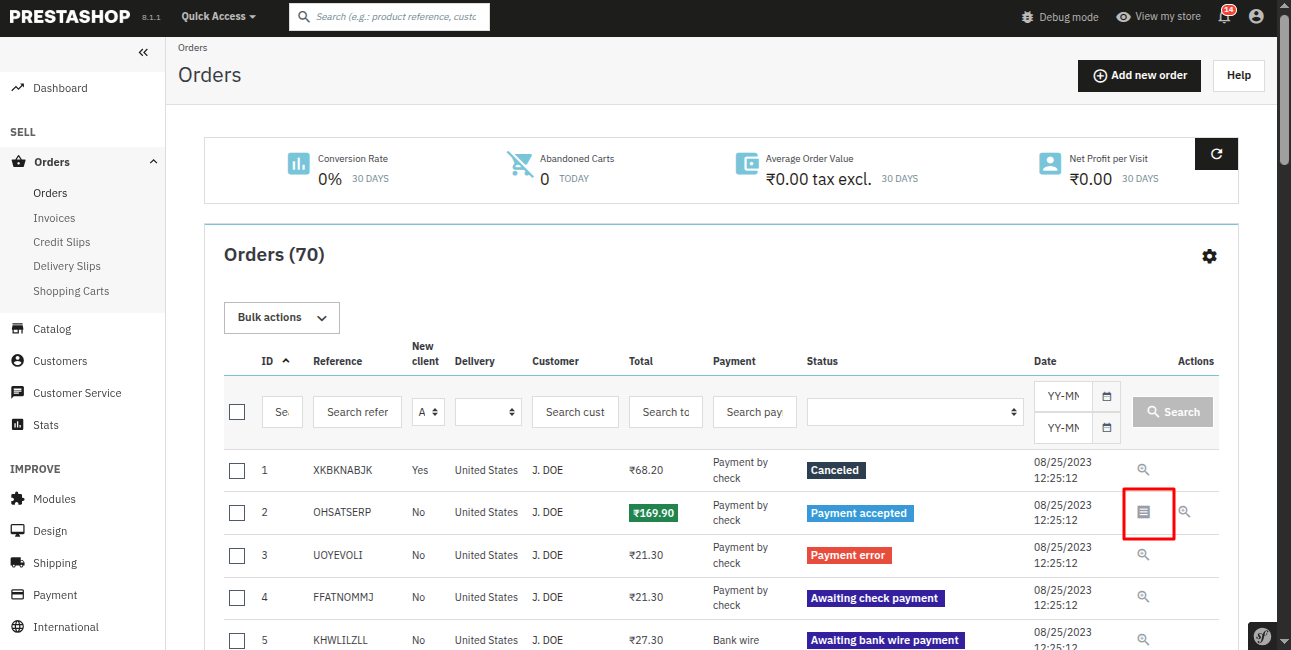Screen dimensions: 1291x650
Task: Open date-to calendar icon
Action: pyautogui.click(x=1106, y=427)
